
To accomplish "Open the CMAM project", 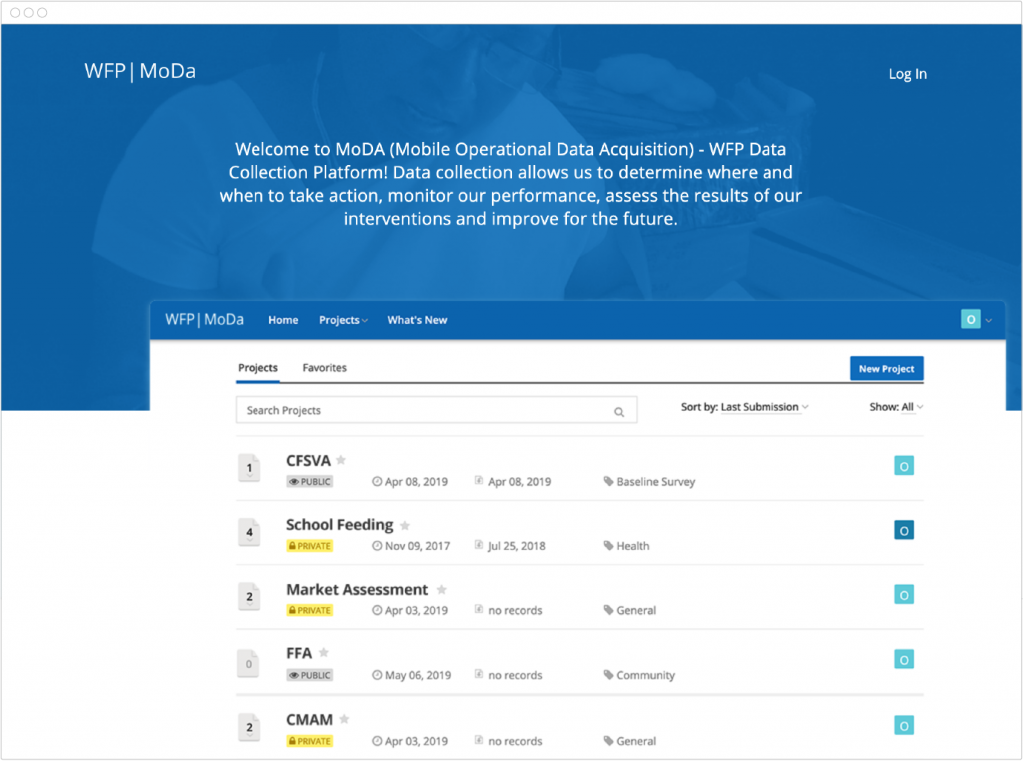I will click(310, 720).
